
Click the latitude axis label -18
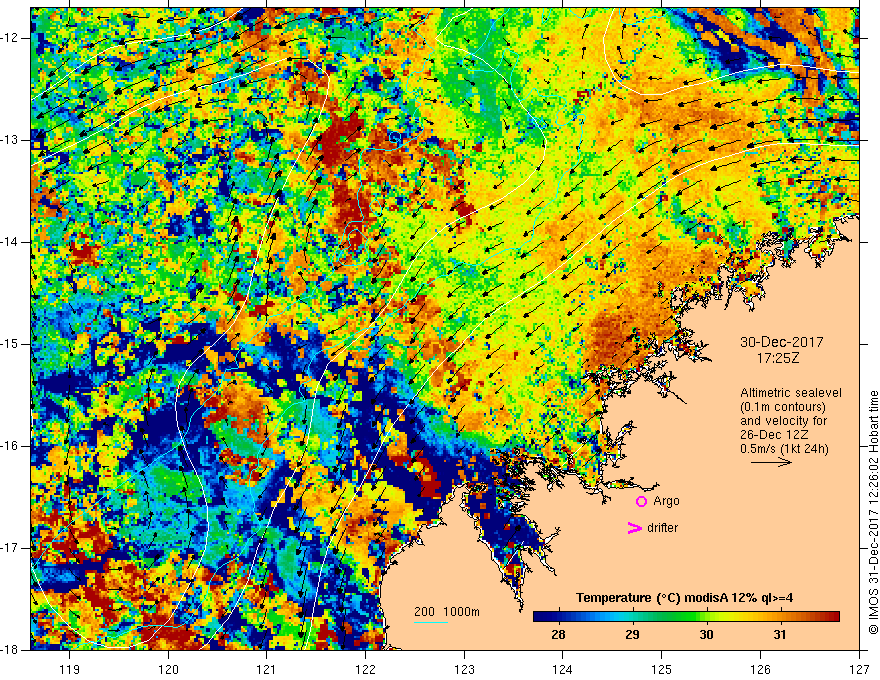(10, 650)
